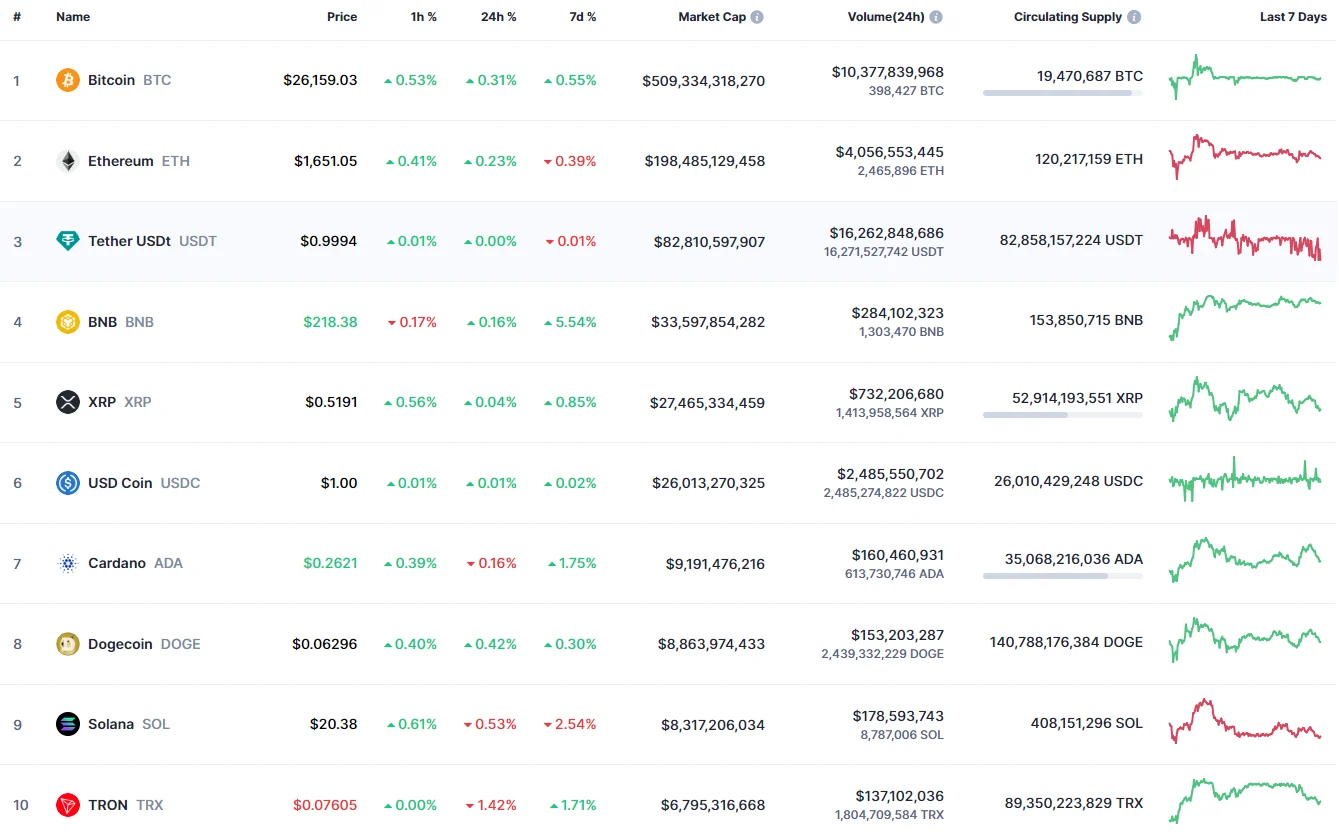Viewport: 1339px width, 835px height.
Task: Select the Ethereum diamond logo
Action: click(67, 160)
